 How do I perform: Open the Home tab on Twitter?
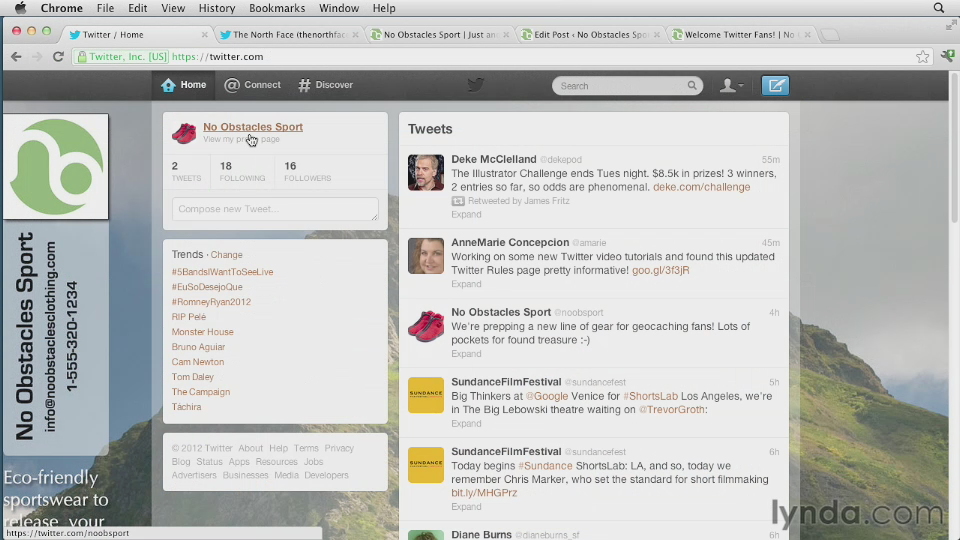(184, 85)
